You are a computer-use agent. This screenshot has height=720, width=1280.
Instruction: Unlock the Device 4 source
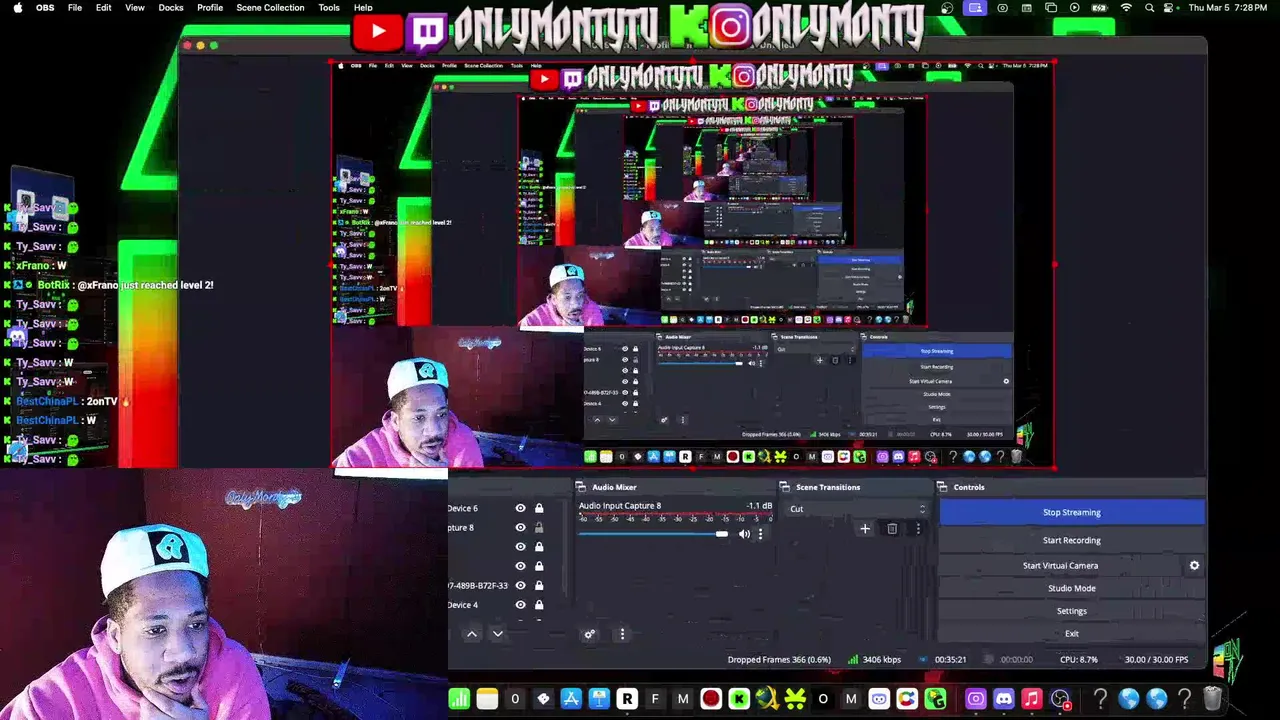pos(539,605)
